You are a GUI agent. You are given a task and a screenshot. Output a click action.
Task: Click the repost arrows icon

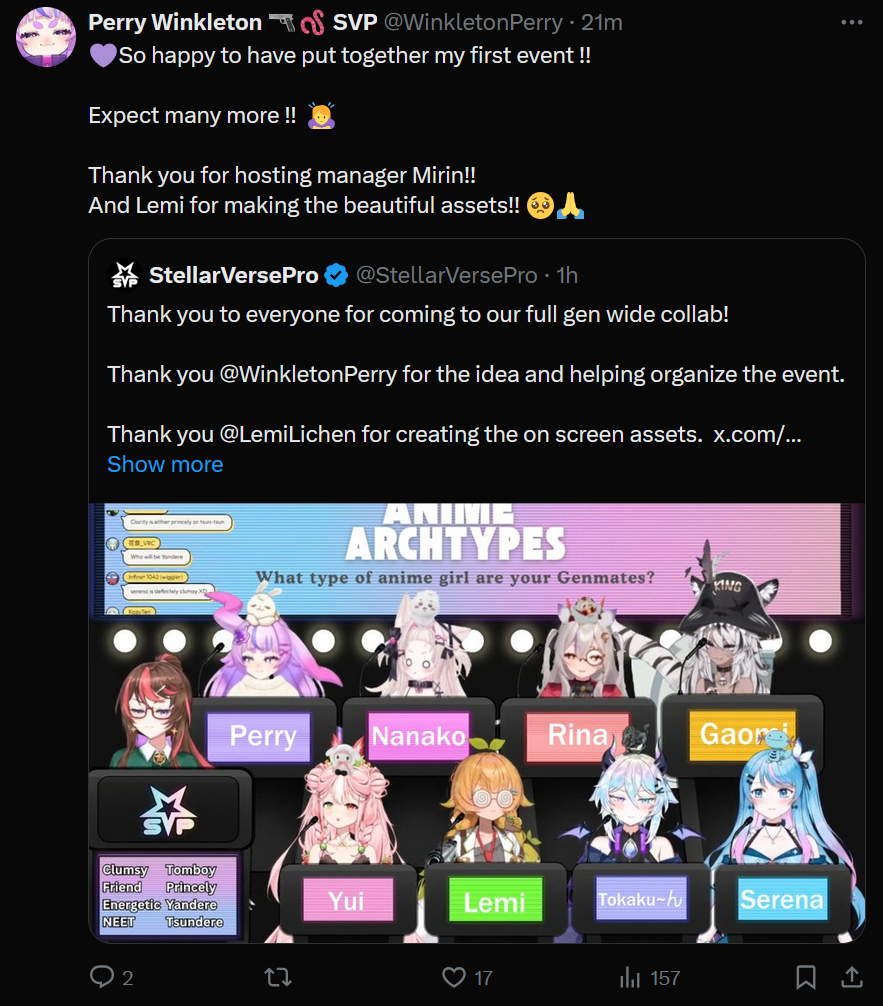(278, 977)
